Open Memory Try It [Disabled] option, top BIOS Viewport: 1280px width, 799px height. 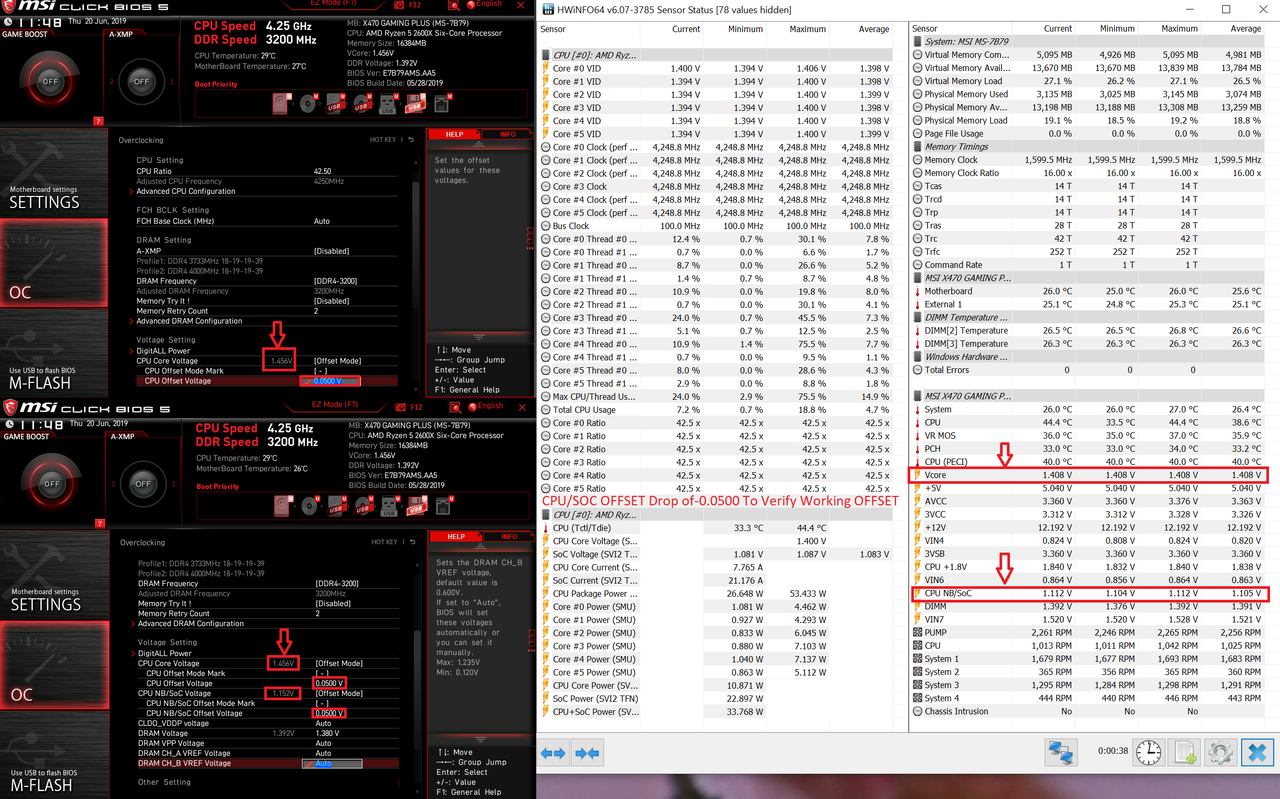tap(332, 301)
